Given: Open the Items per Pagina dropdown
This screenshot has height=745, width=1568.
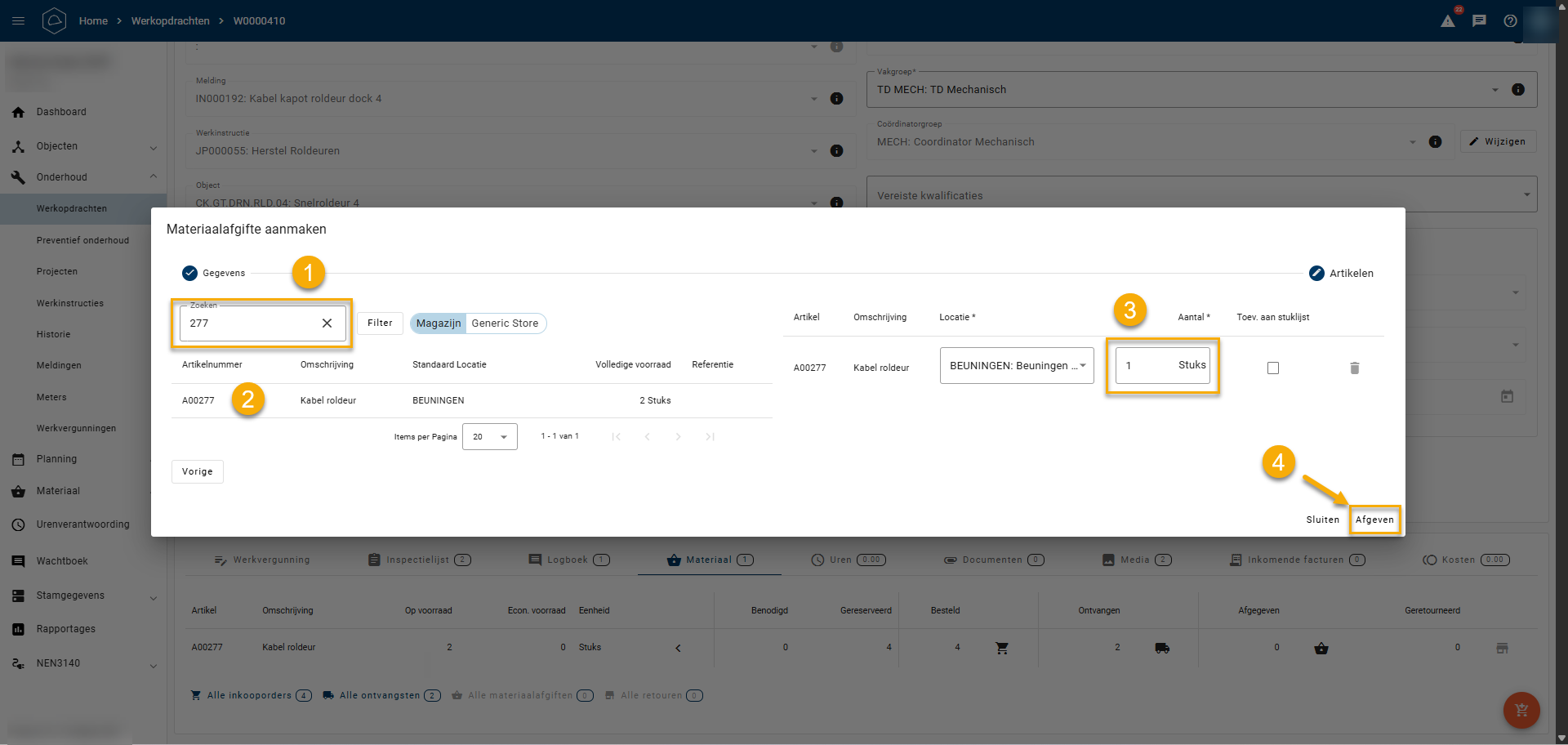Looking at the screenshot, I should [x=489, y=437].
